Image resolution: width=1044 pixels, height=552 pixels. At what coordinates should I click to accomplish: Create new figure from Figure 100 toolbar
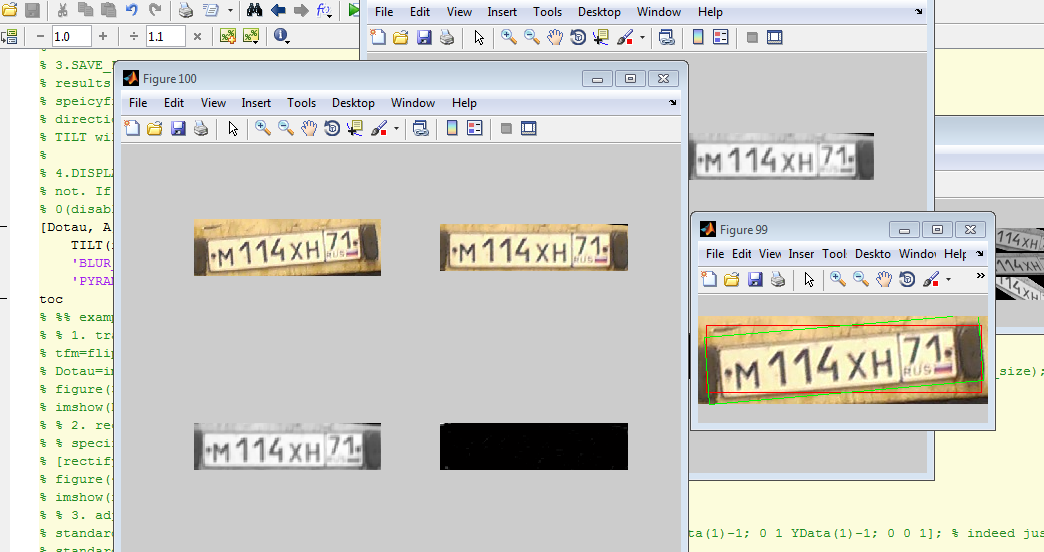[132, 128]
